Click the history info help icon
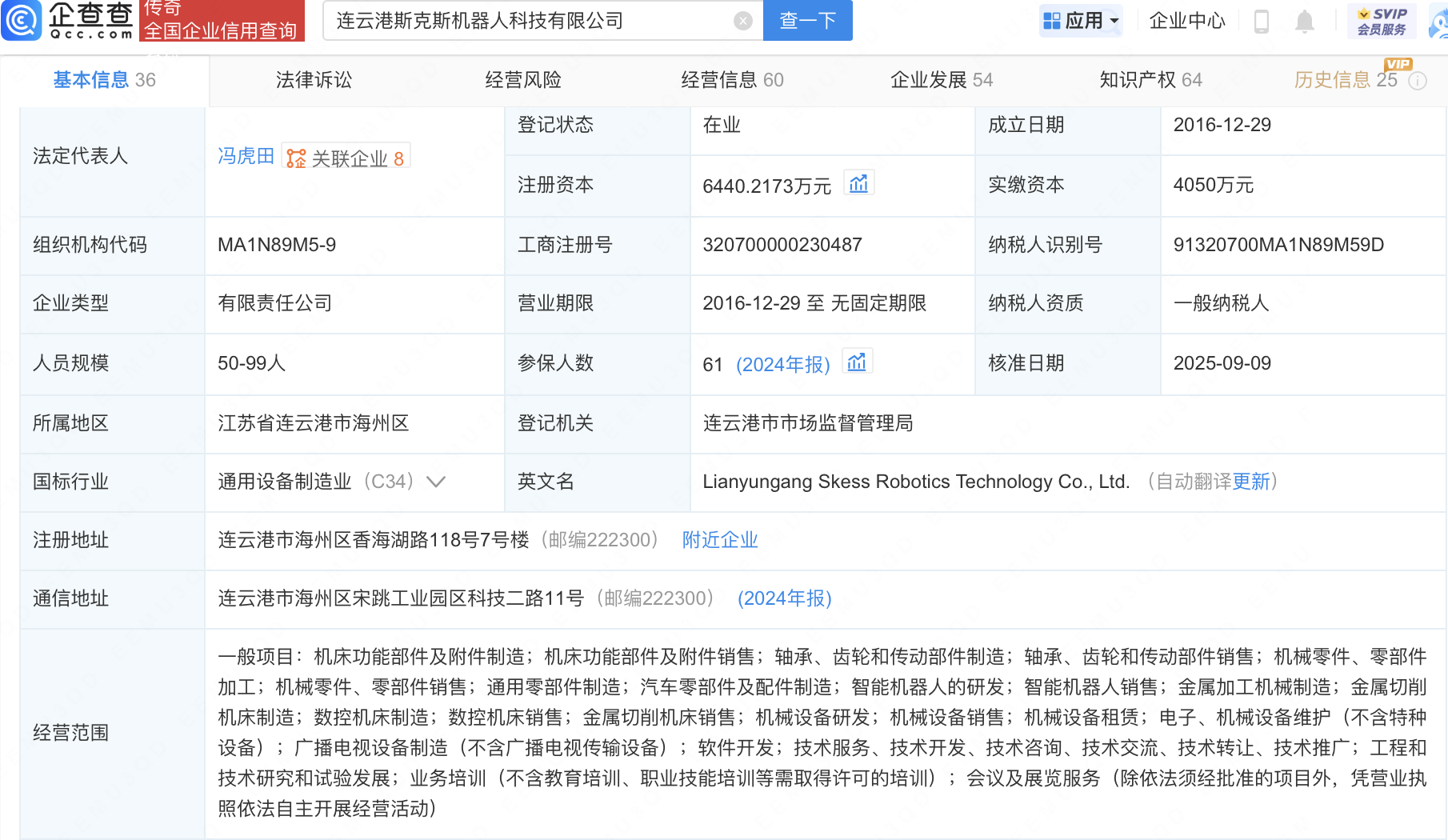 coord(1418,81)
